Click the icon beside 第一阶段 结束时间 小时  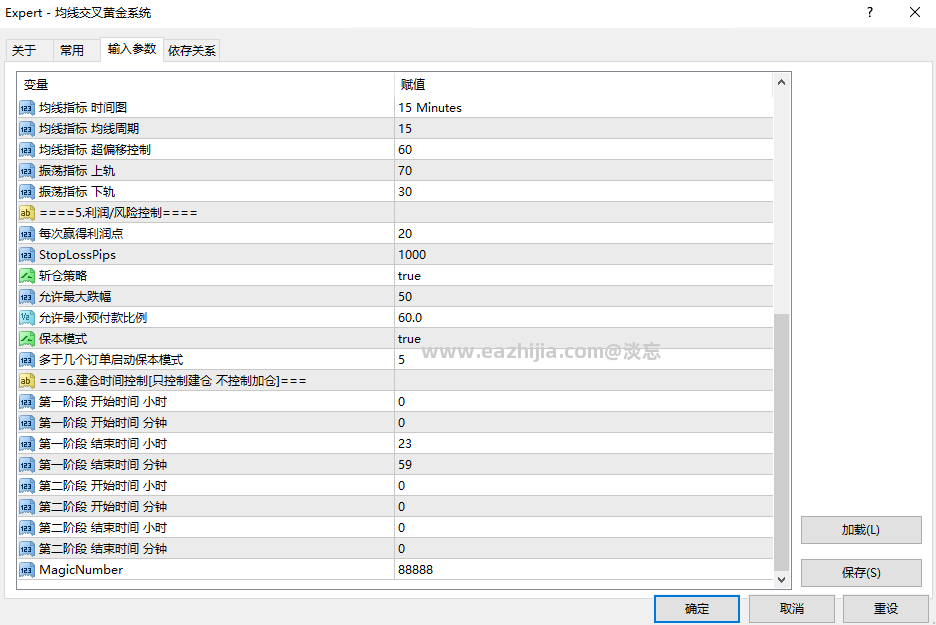[x=26, y=444]
